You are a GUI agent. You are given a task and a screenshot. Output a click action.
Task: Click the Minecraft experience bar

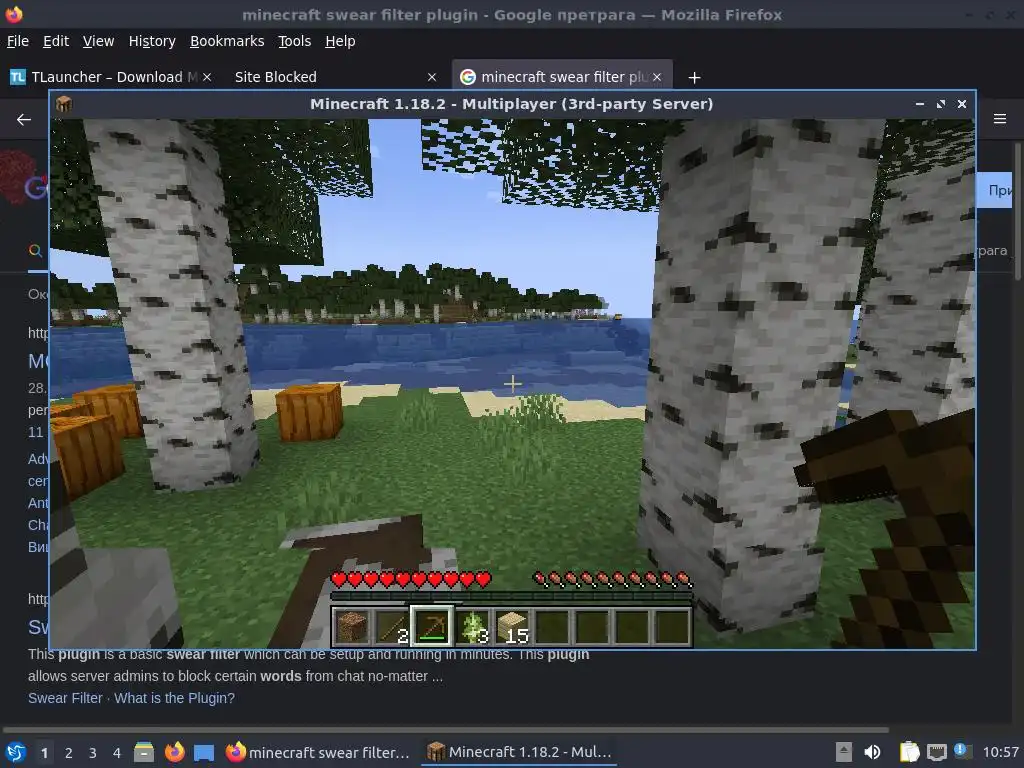pos(511,596)
